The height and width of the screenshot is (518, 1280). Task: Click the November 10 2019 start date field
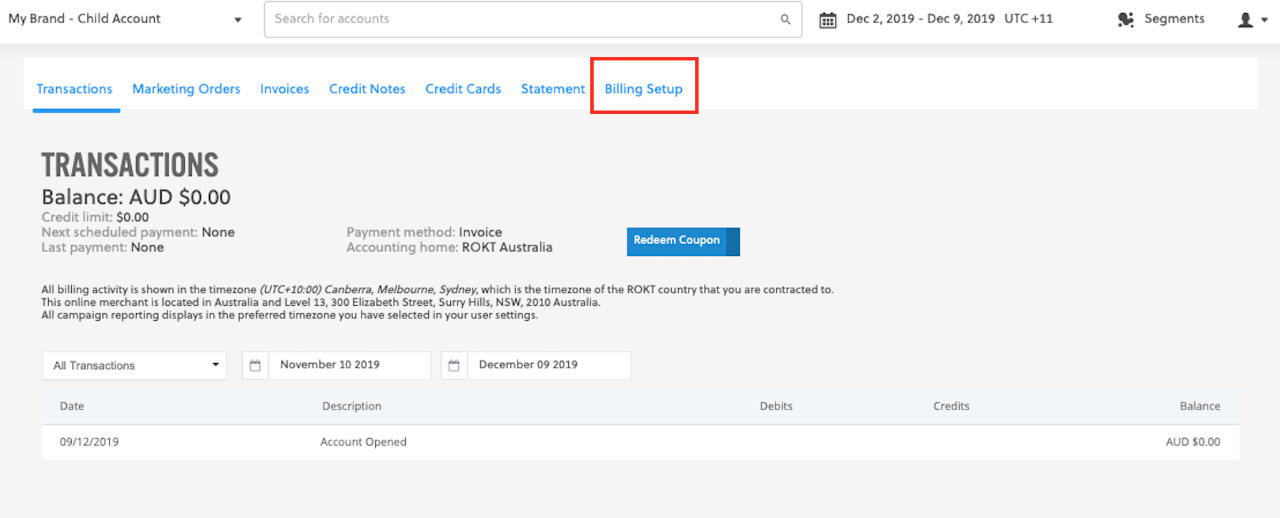coord(349,365)
